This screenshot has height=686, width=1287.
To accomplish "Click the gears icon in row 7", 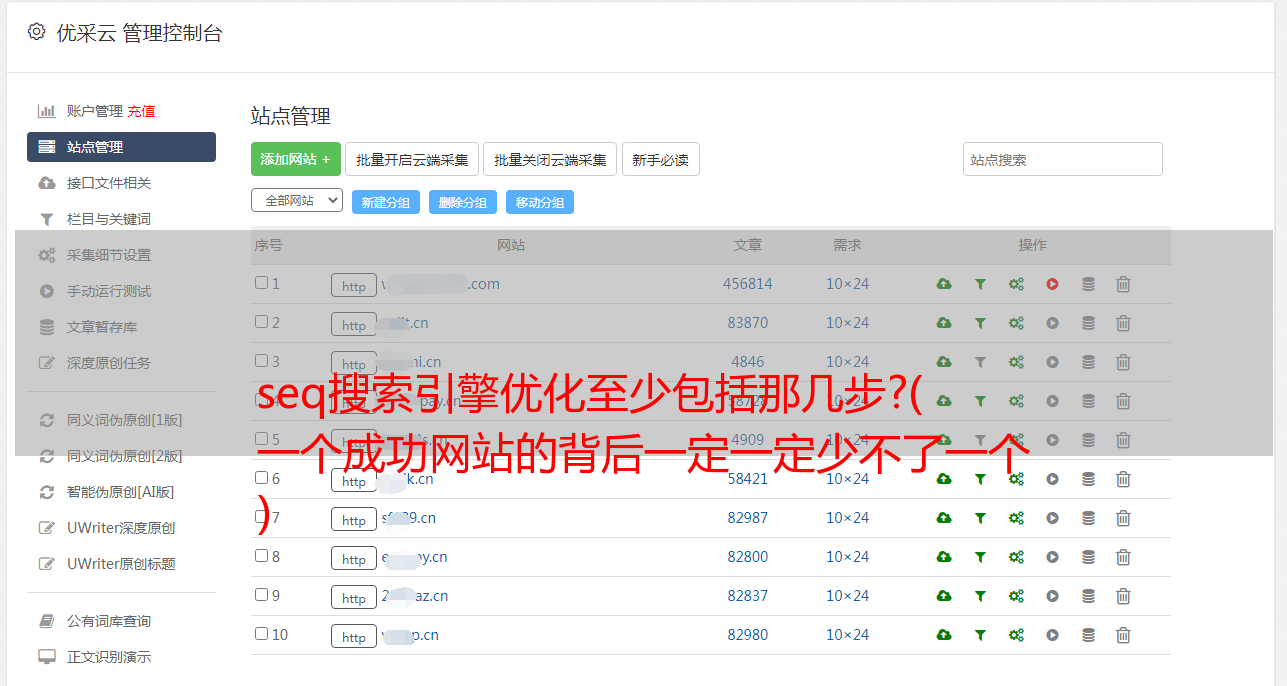I will 1016,518.
